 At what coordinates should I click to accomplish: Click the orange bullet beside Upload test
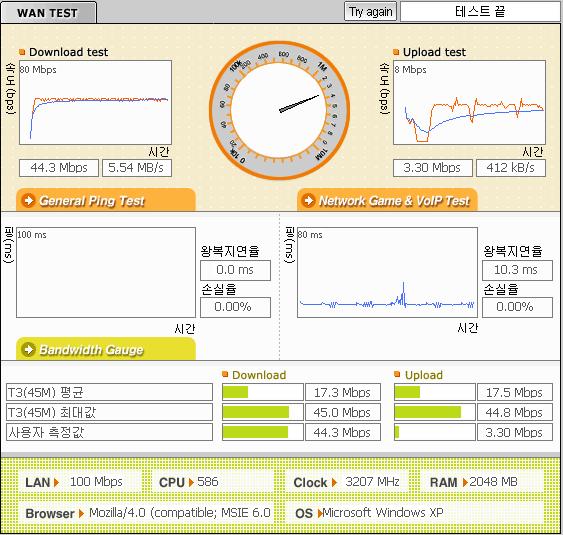tap(396, 52)
